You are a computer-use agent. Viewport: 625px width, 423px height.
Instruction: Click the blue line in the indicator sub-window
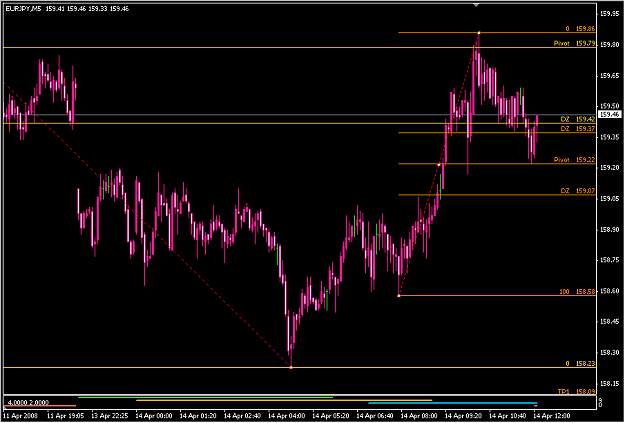pyautogui.click(x=452, y=403)
